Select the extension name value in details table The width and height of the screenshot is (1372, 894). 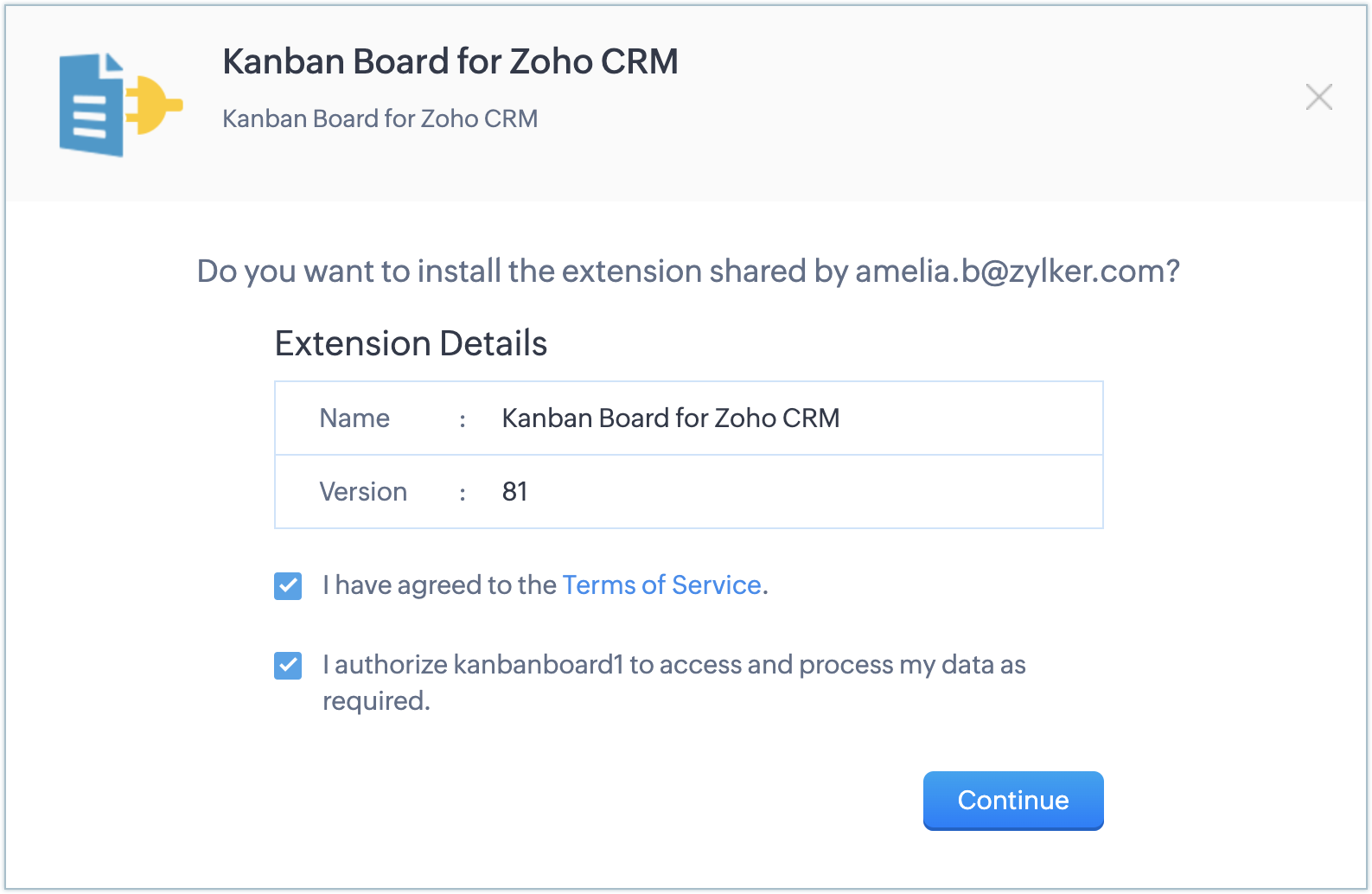(670, 418)
